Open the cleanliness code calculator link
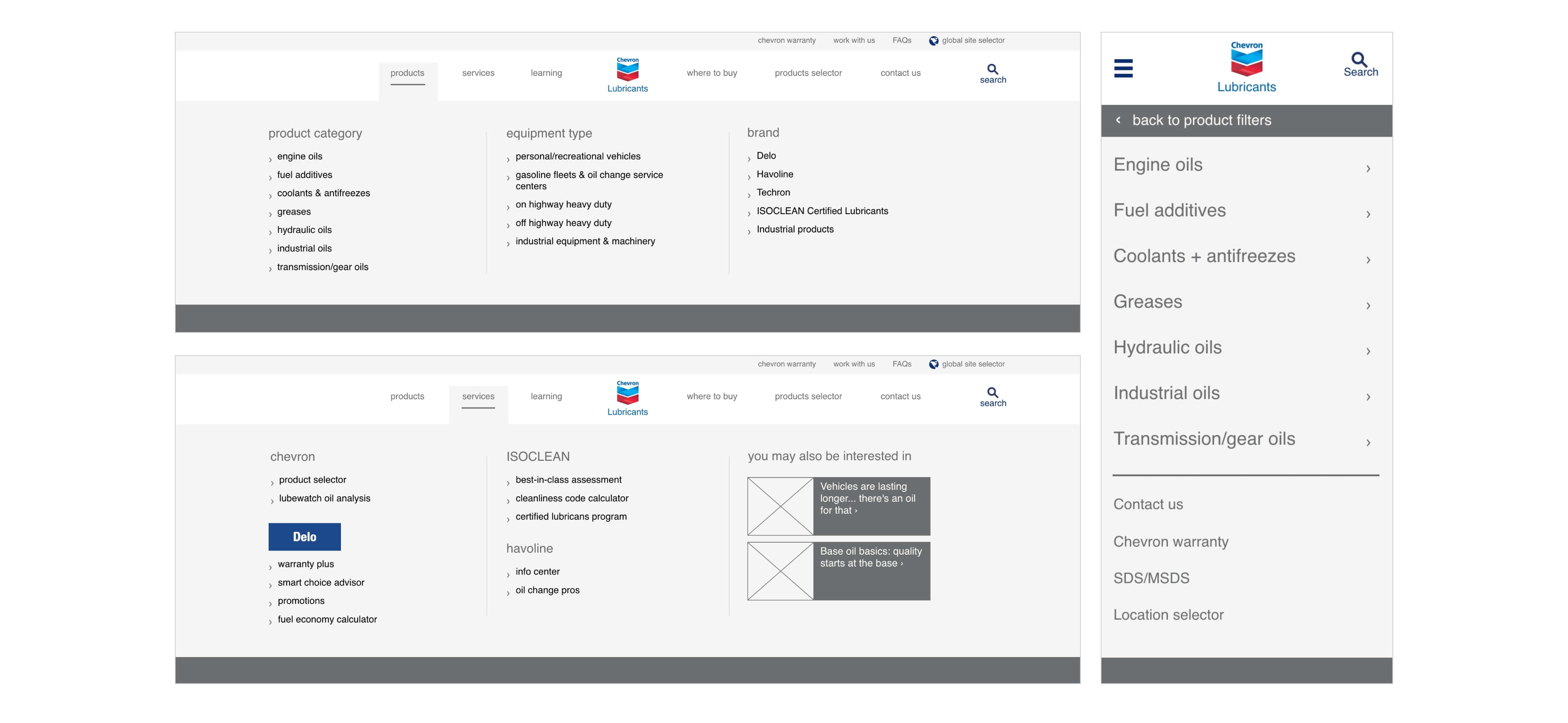1568x723 pixels. 571,498
